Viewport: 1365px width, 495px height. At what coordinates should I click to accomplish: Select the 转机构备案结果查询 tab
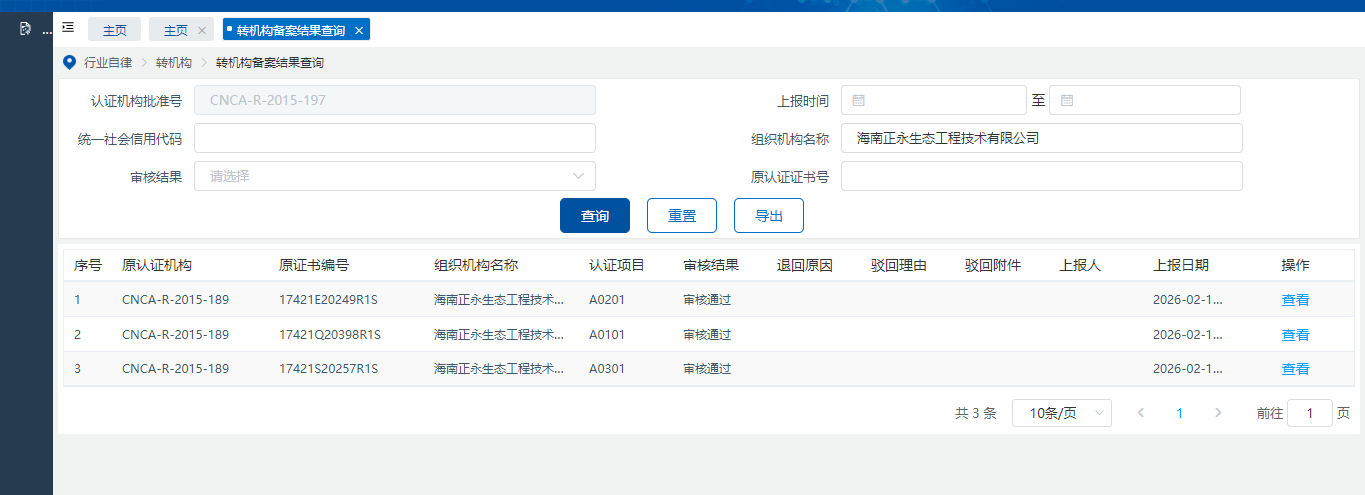pyautogui.click(x=292, y=30)
